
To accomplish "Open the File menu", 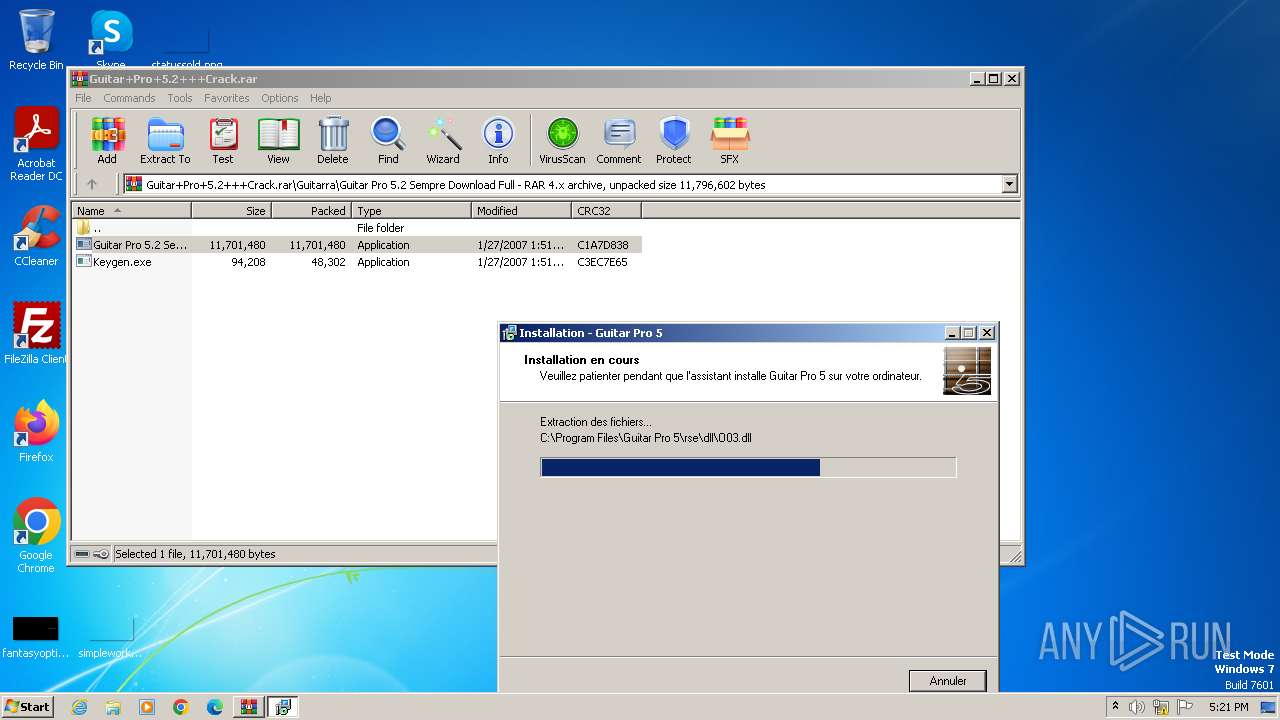I will pyautogui.click(x=83, y=98).
